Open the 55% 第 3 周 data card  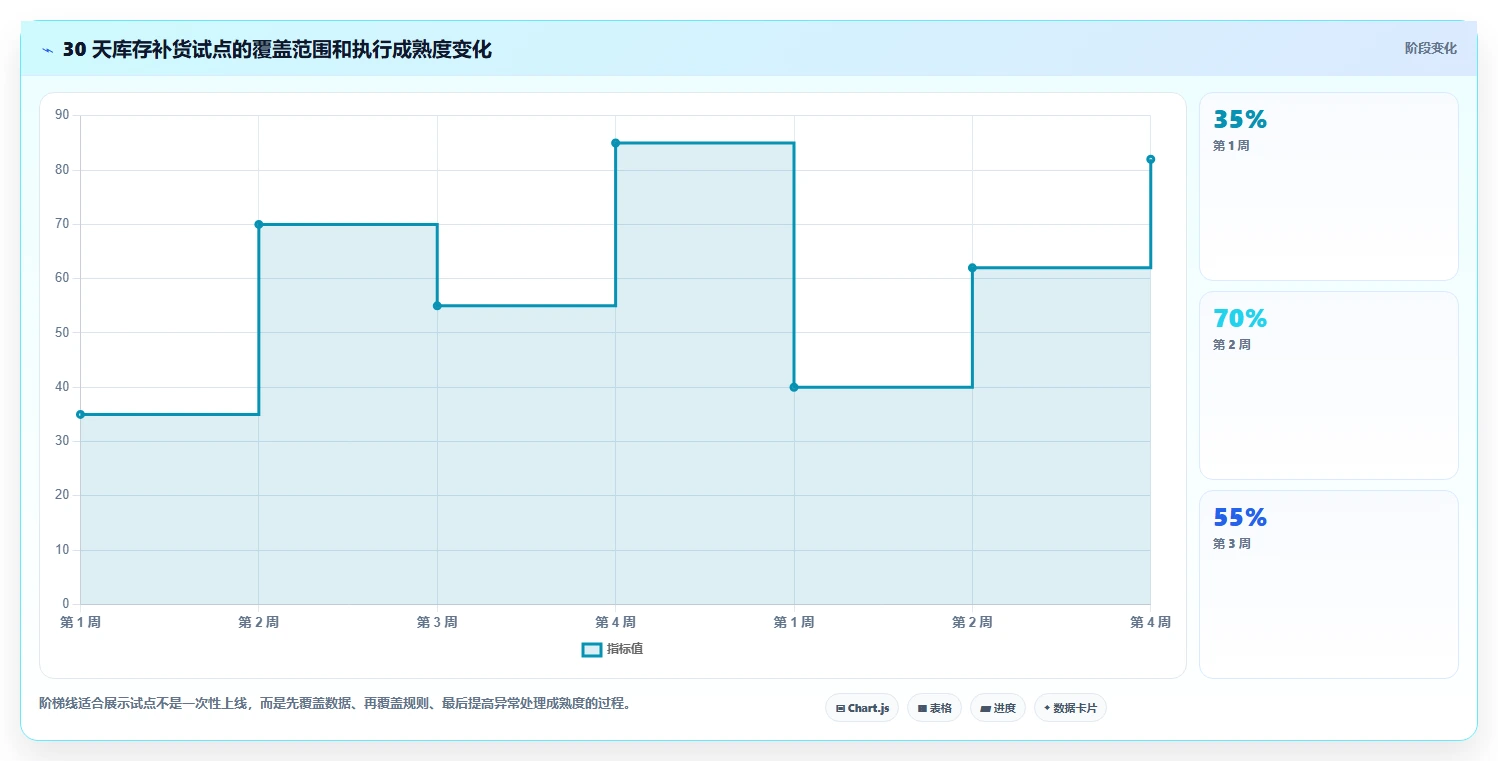pyautogui.click(x=1329, y=584)
